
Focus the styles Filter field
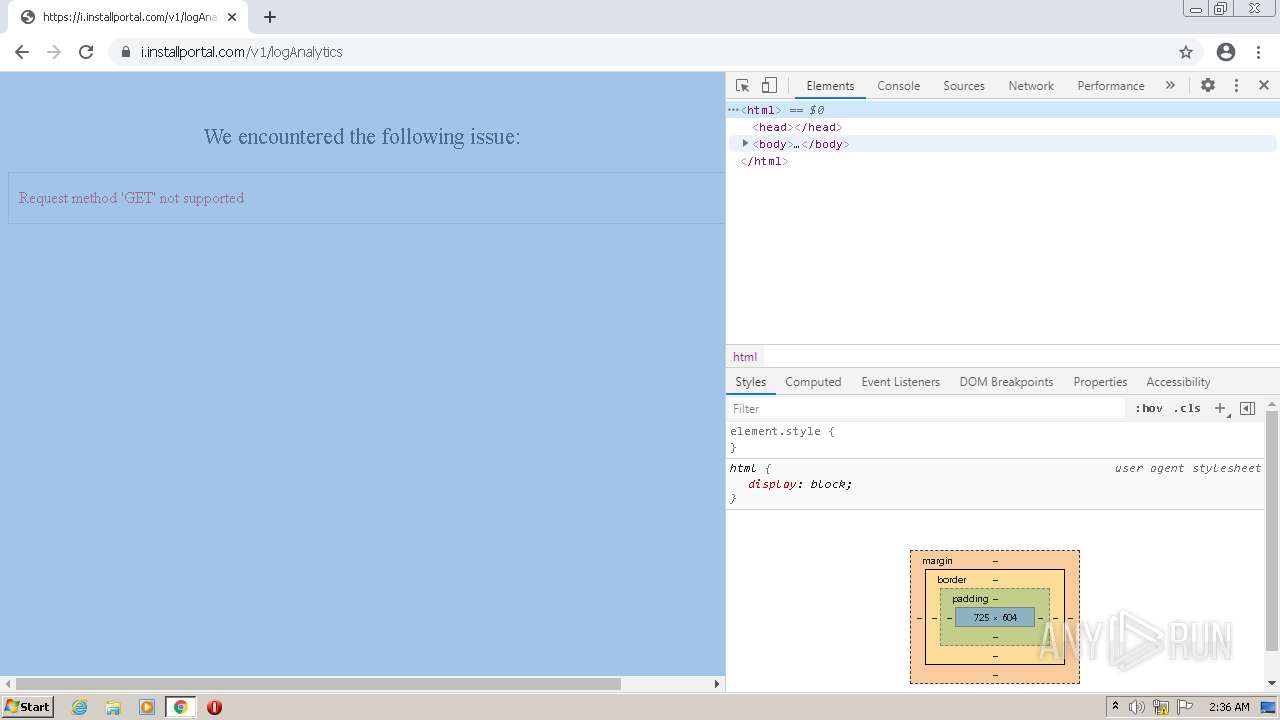pos(926,409)
